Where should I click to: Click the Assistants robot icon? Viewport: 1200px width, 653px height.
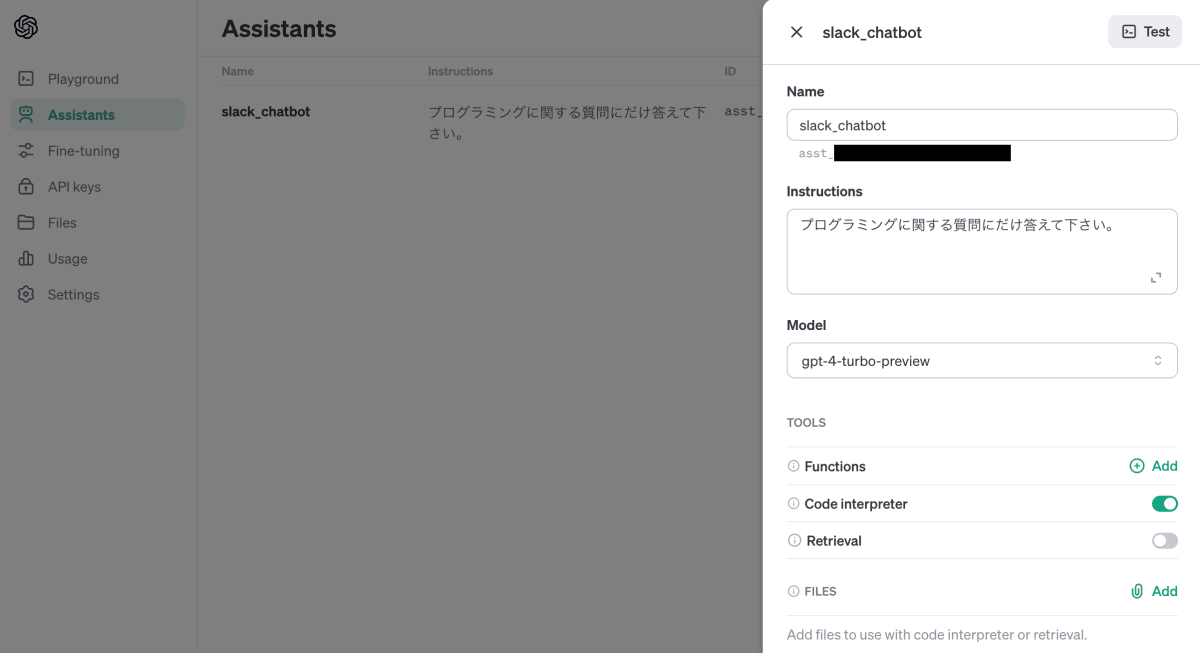tap(27, 115)
